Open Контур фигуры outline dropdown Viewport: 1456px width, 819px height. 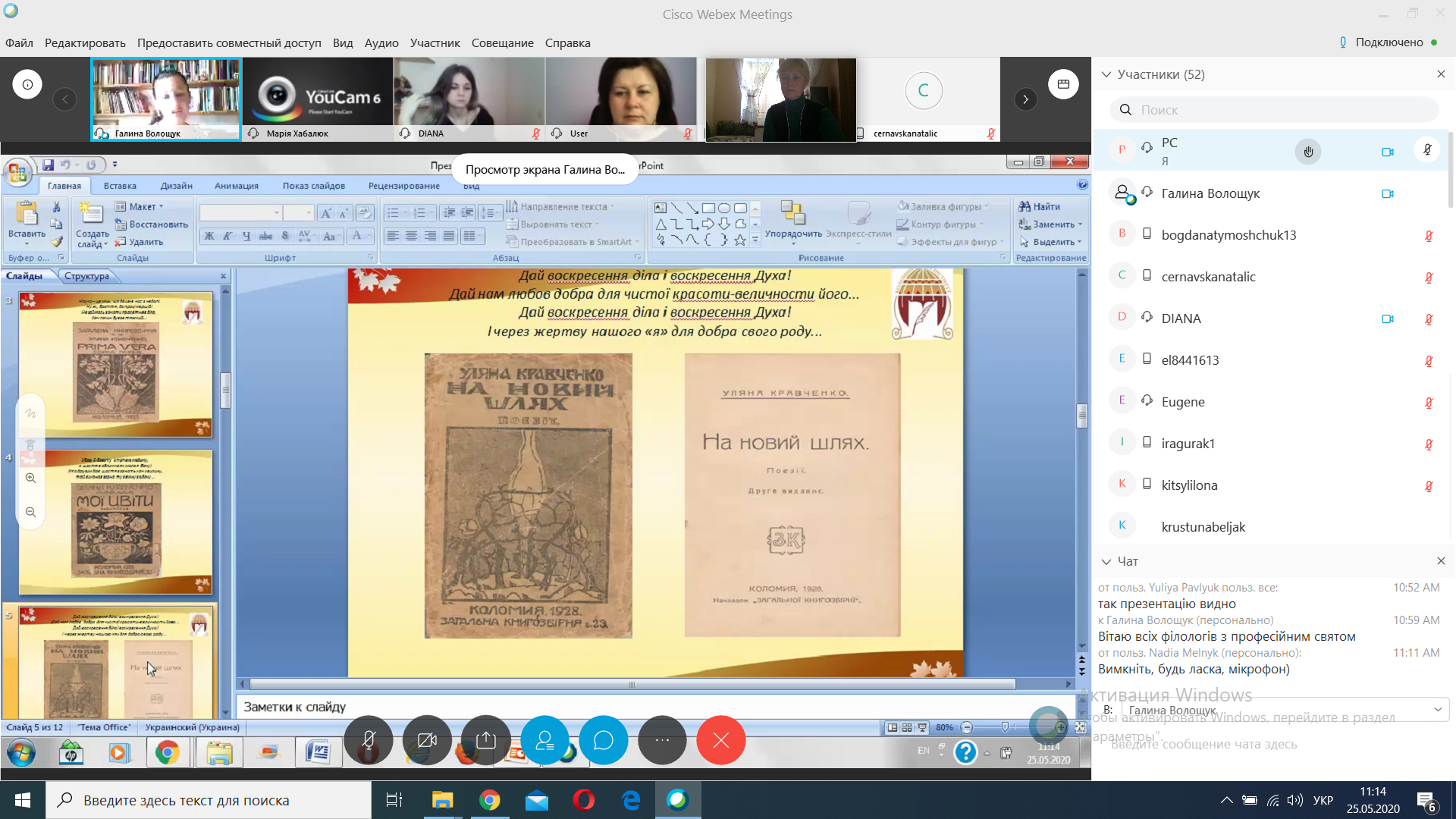click(x=940, y=224)
